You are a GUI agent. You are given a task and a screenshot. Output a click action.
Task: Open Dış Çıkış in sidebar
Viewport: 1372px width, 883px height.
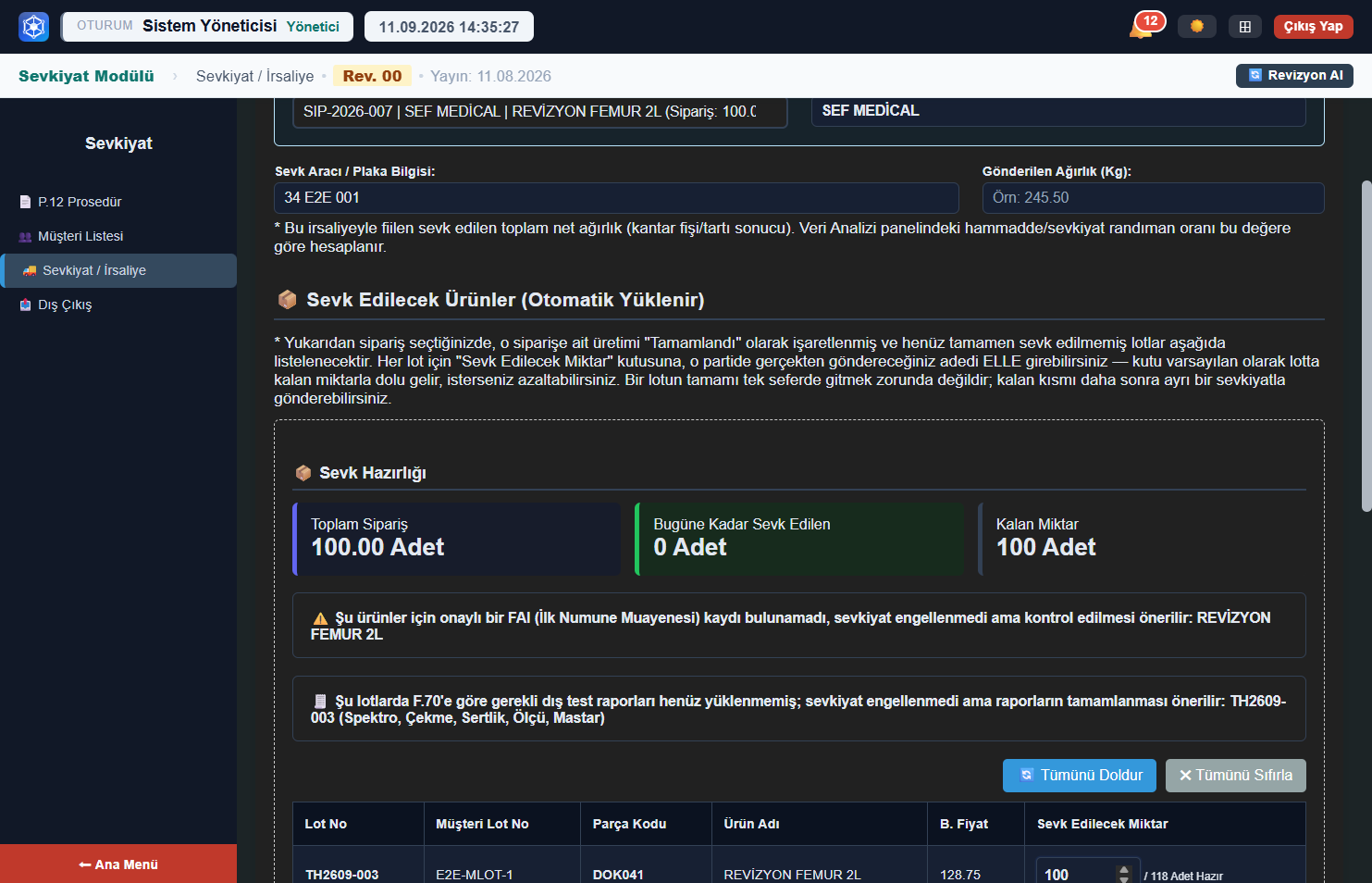tap(118, 305)
